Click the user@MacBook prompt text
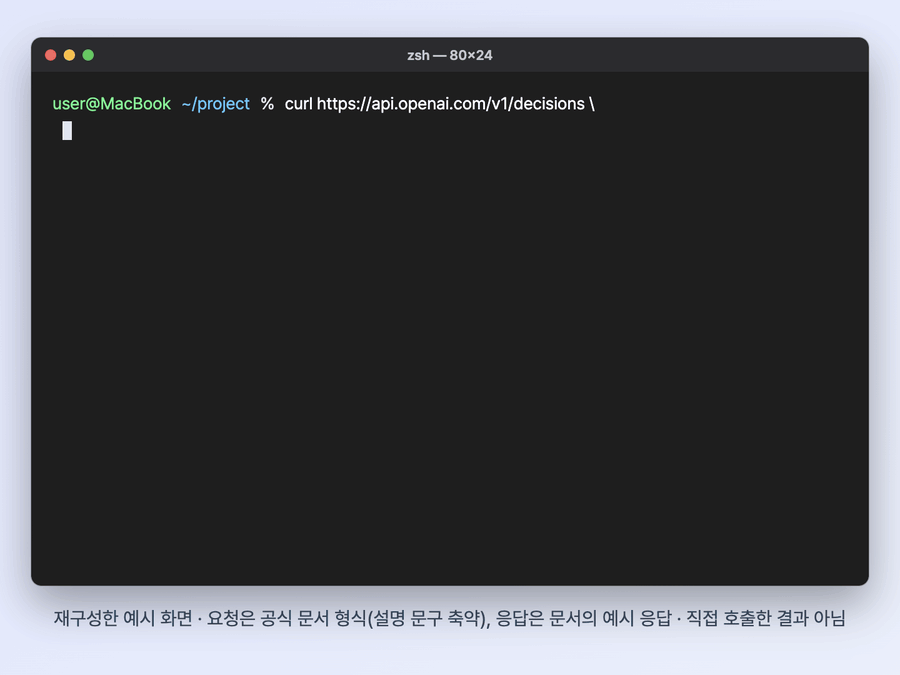This screenshot has height=675, width=900. tap(111, 104)
